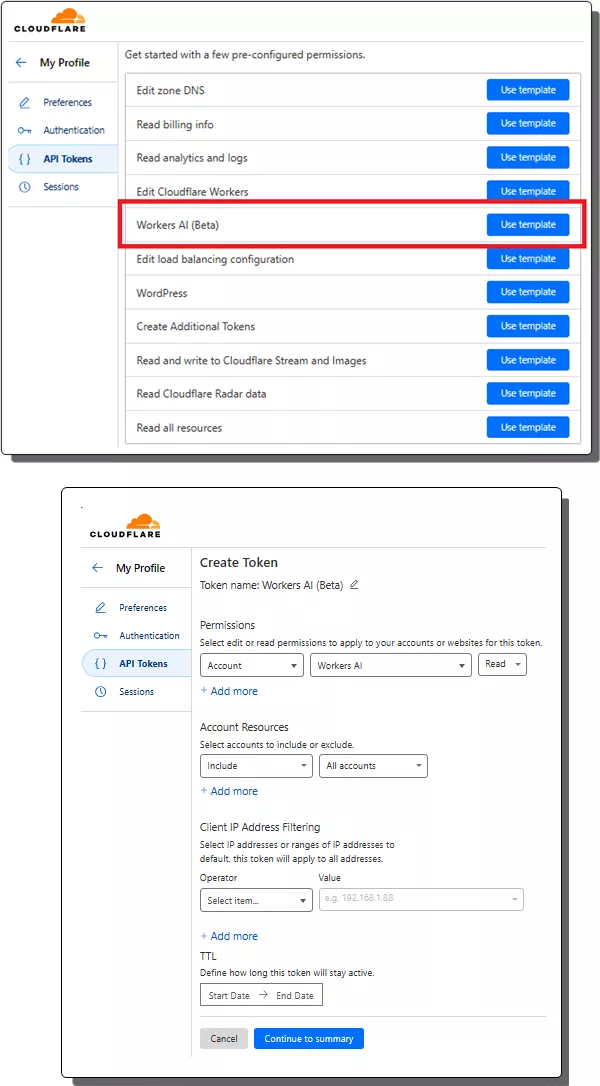Use the Cloudflare Stream and Images template
Image resolution: width=600 pixels, height=1086 pixels.
(x=528, y=360)
